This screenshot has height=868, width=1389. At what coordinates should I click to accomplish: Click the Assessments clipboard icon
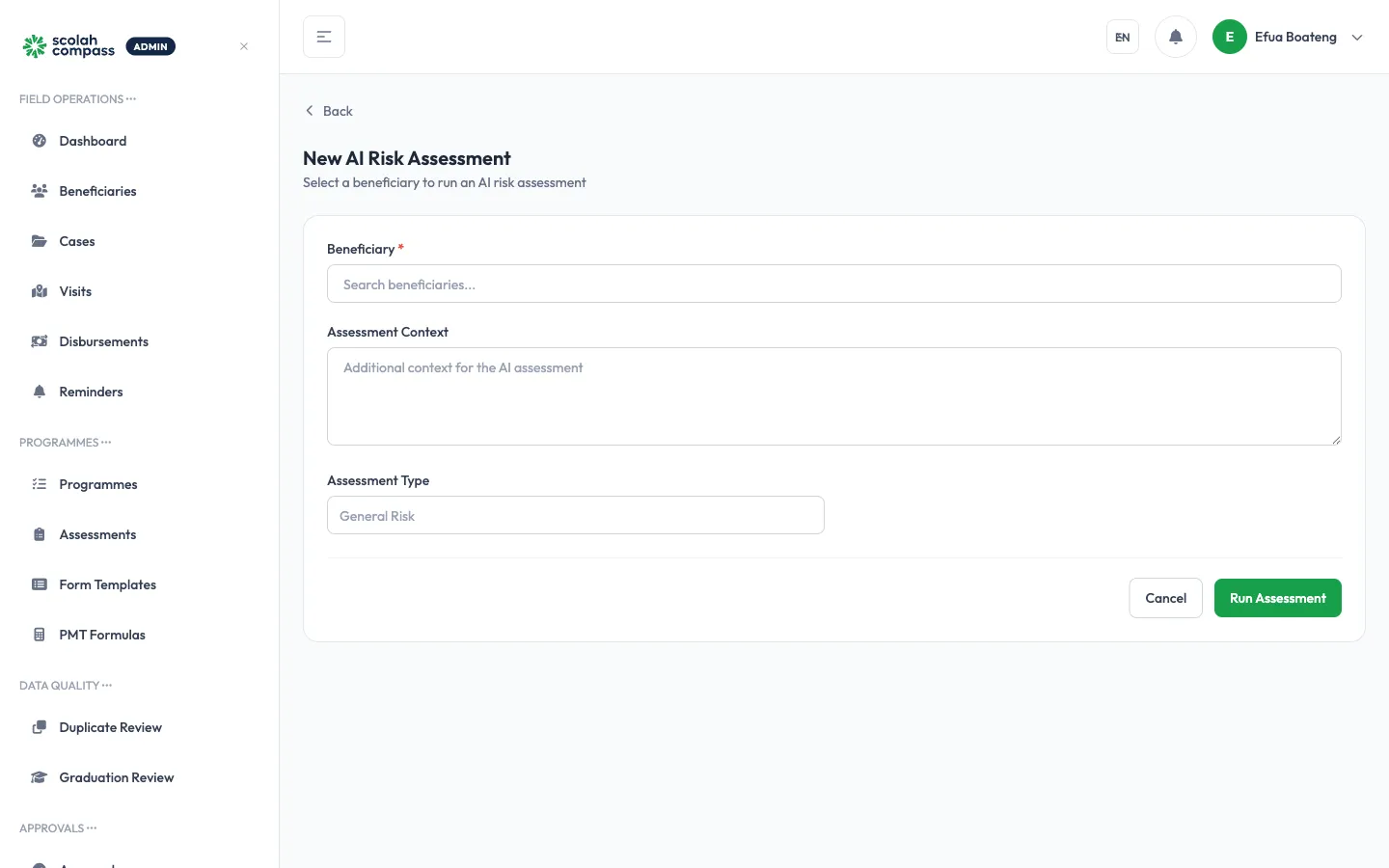tap(40, 534)
